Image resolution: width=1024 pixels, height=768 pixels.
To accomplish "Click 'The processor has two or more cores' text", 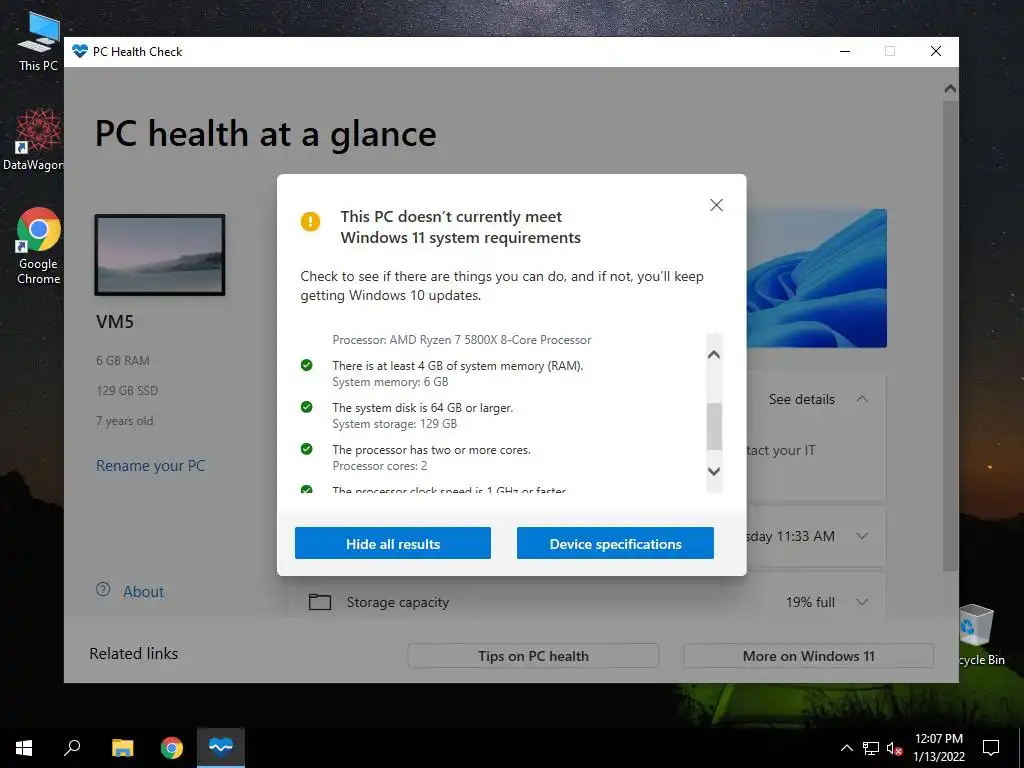I will [431, 449].
